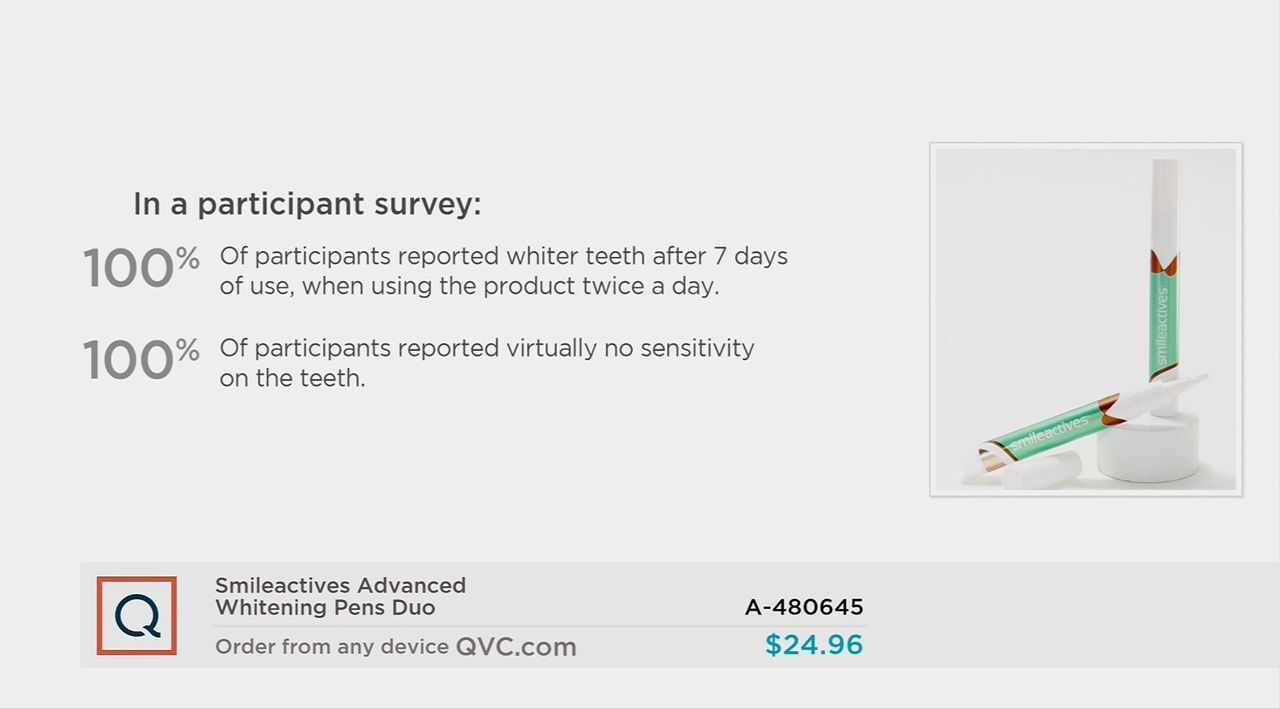This screenshot has width=1280, height=709.
Task: Click the white round pedestal in photo
Action: click(1148, 444)
